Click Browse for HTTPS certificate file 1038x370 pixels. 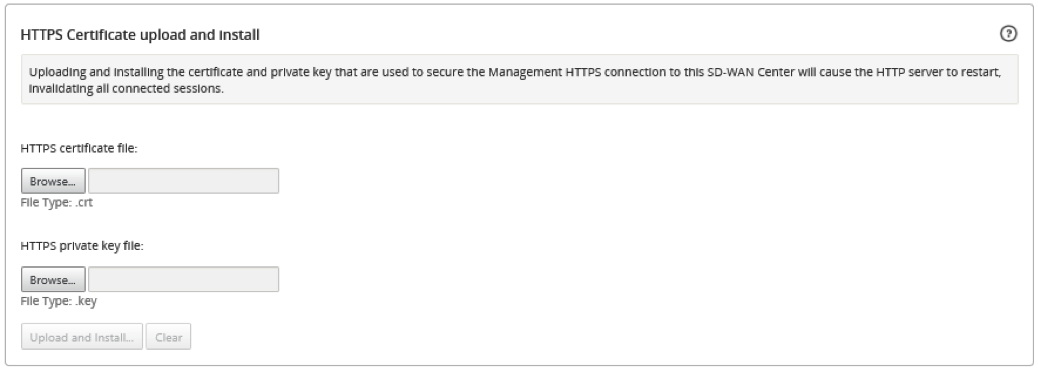click(x=53, y=181)
